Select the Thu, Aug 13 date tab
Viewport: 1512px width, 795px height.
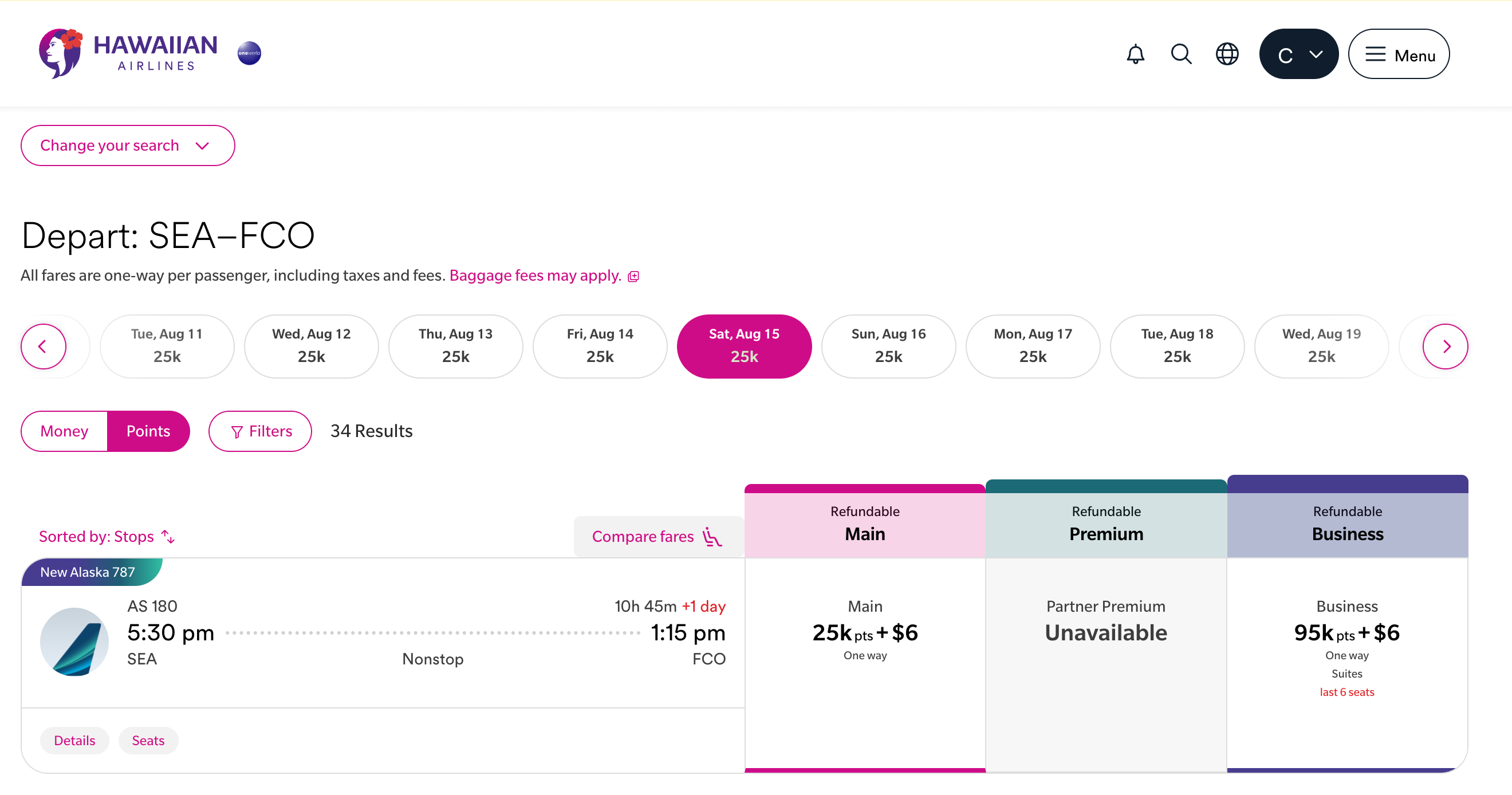(x=455, y=347)
